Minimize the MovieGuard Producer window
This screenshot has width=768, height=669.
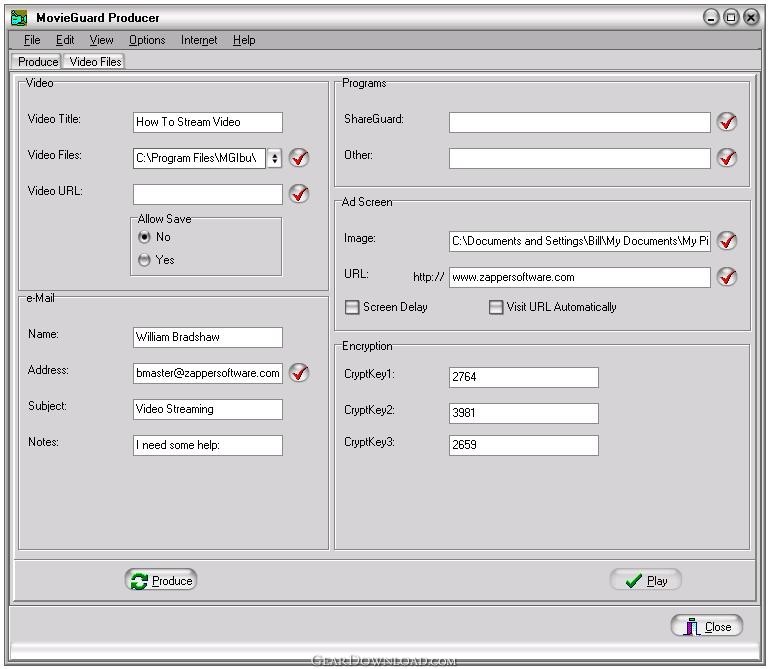711,18
